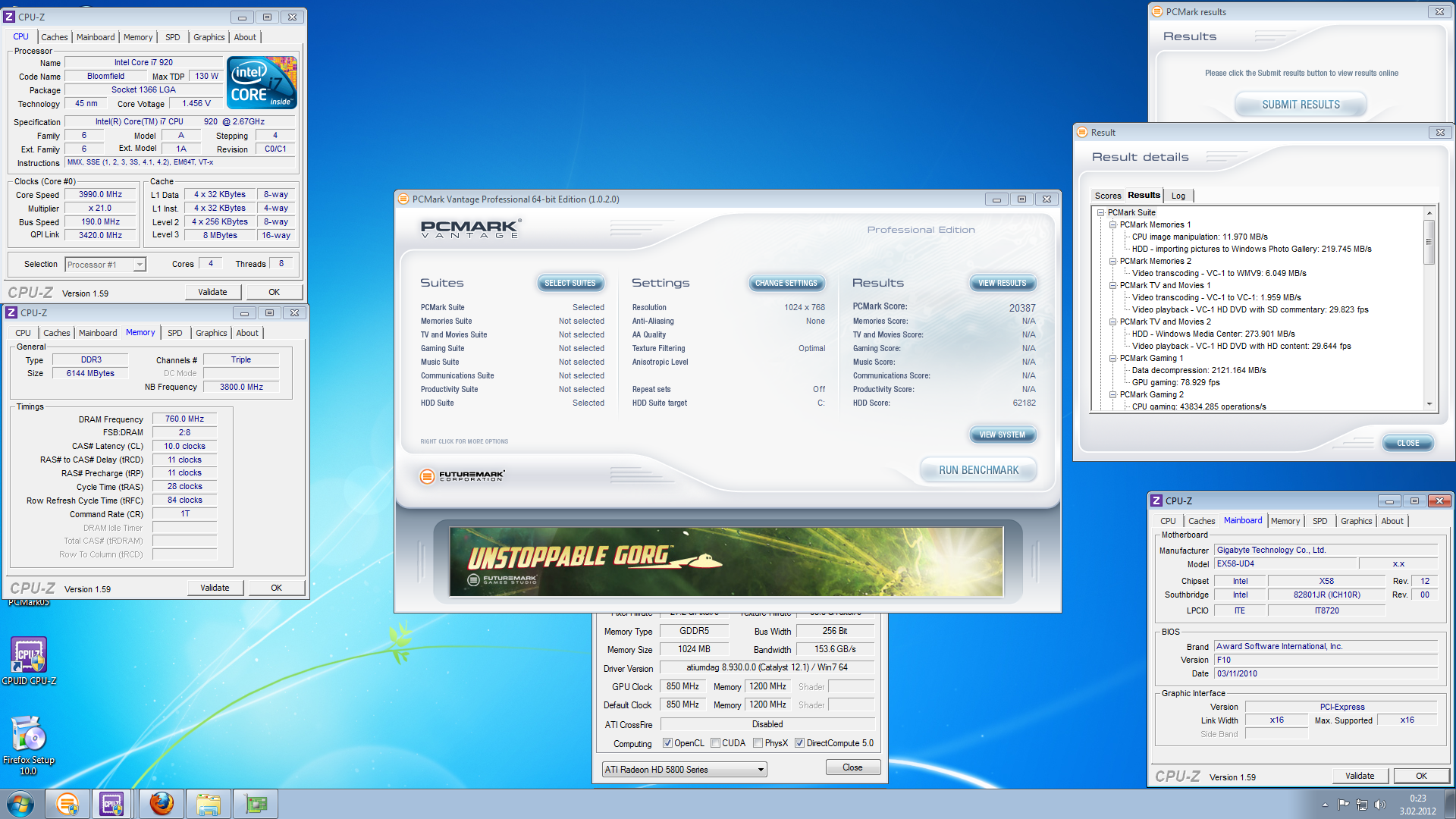Click the result tree scrollbar thumb
The image size is (1456, 819).
[x=1429, y=241]
